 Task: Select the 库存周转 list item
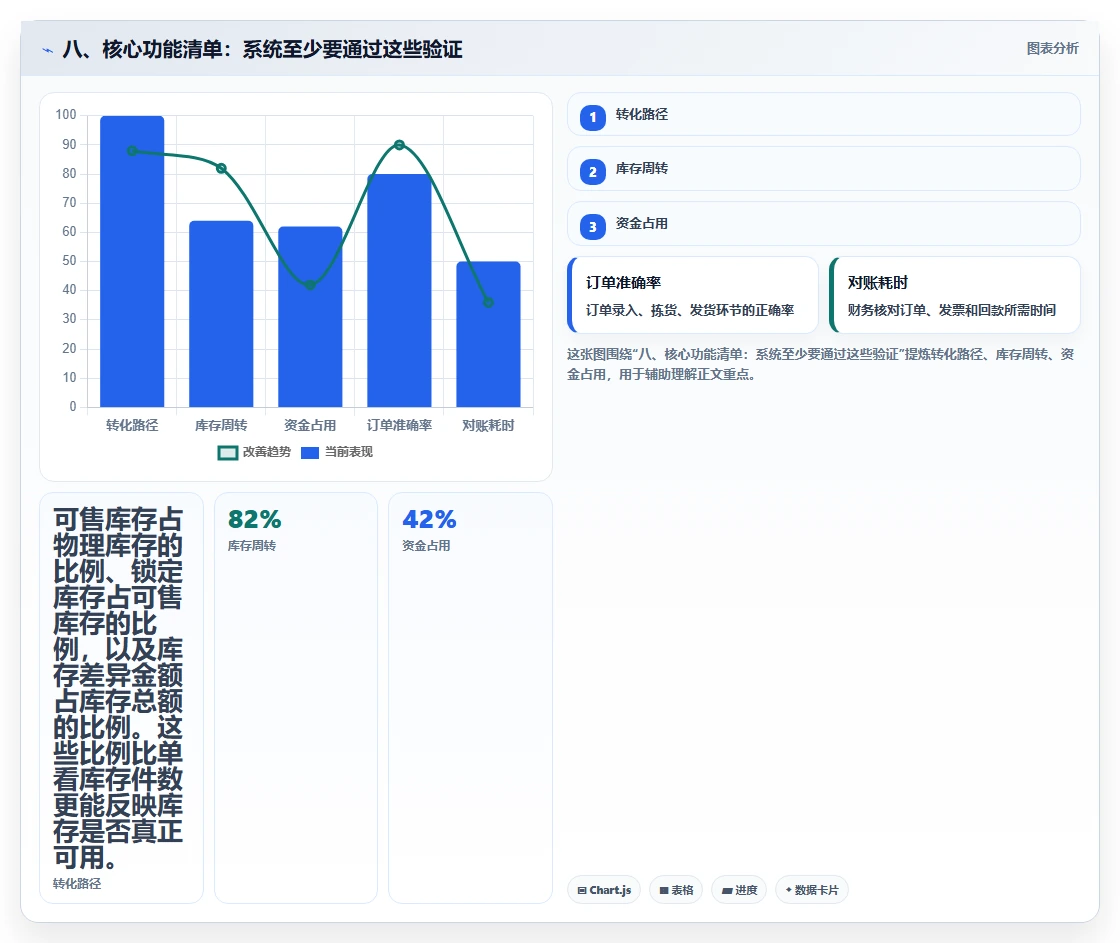point(824,169)
